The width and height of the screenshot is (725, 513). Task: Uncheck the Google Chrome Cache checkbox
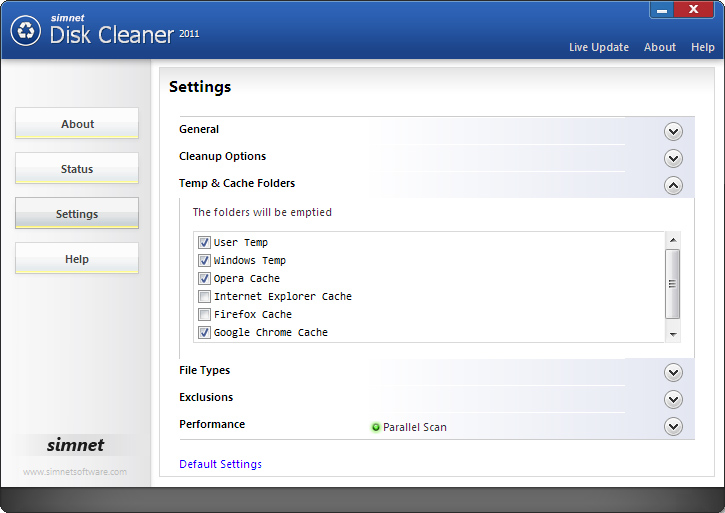click(x=204, y=332)
